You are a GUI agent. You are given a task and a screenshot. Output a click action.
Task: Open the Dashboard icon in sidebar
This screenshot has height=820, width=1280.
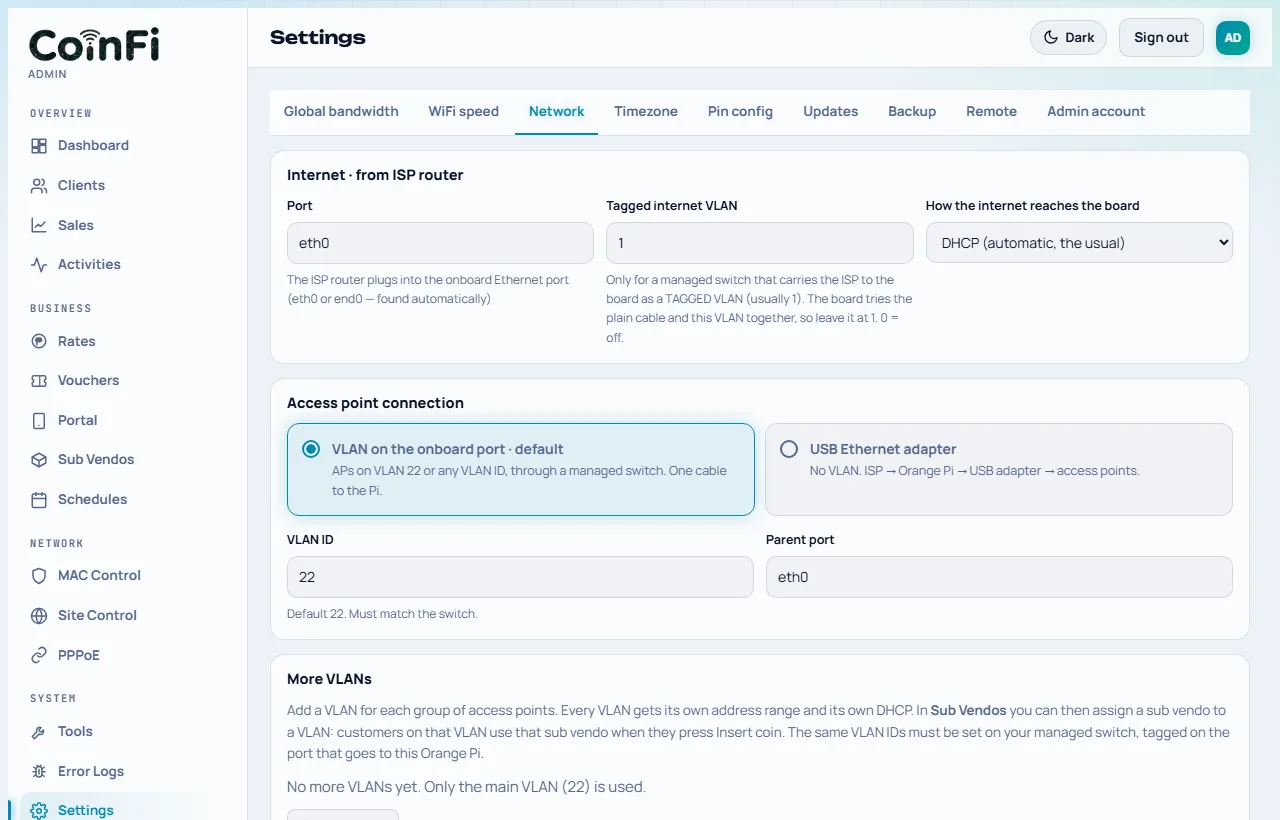click(x=39, y=146)
